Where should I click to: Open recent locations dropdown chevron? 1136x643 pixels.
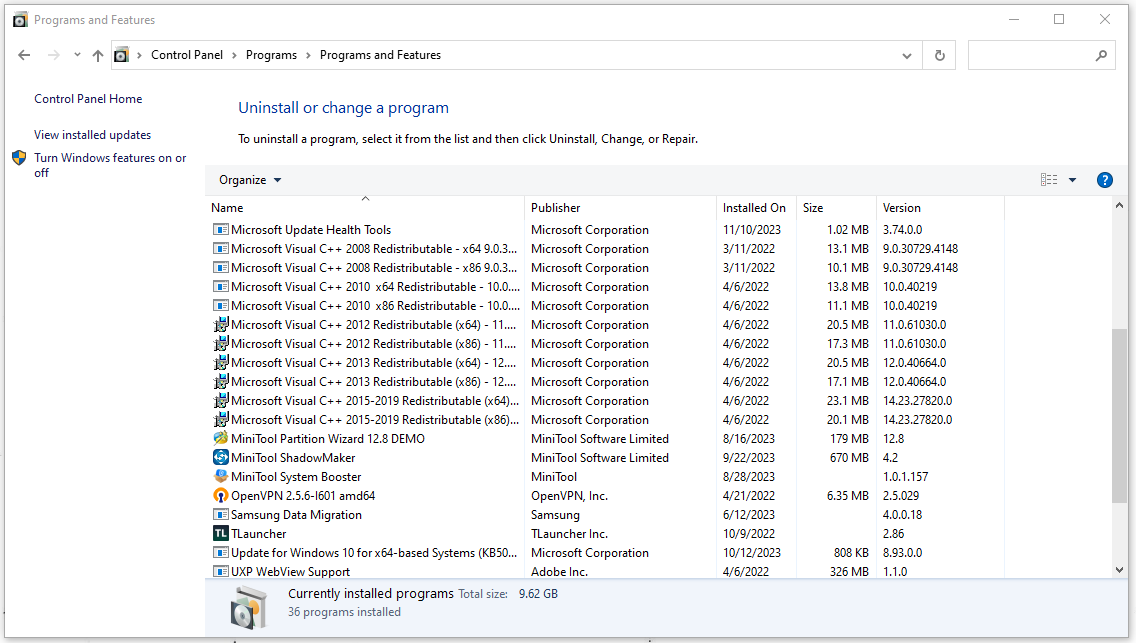77,55
